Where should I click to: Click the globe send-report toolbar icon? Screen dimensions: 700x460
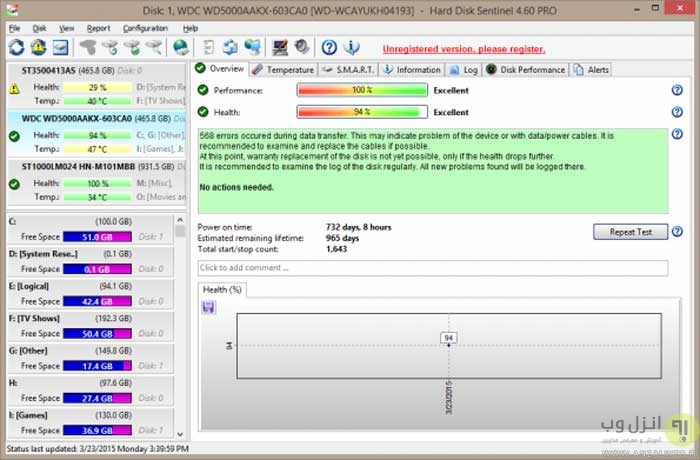pos(181,47)
